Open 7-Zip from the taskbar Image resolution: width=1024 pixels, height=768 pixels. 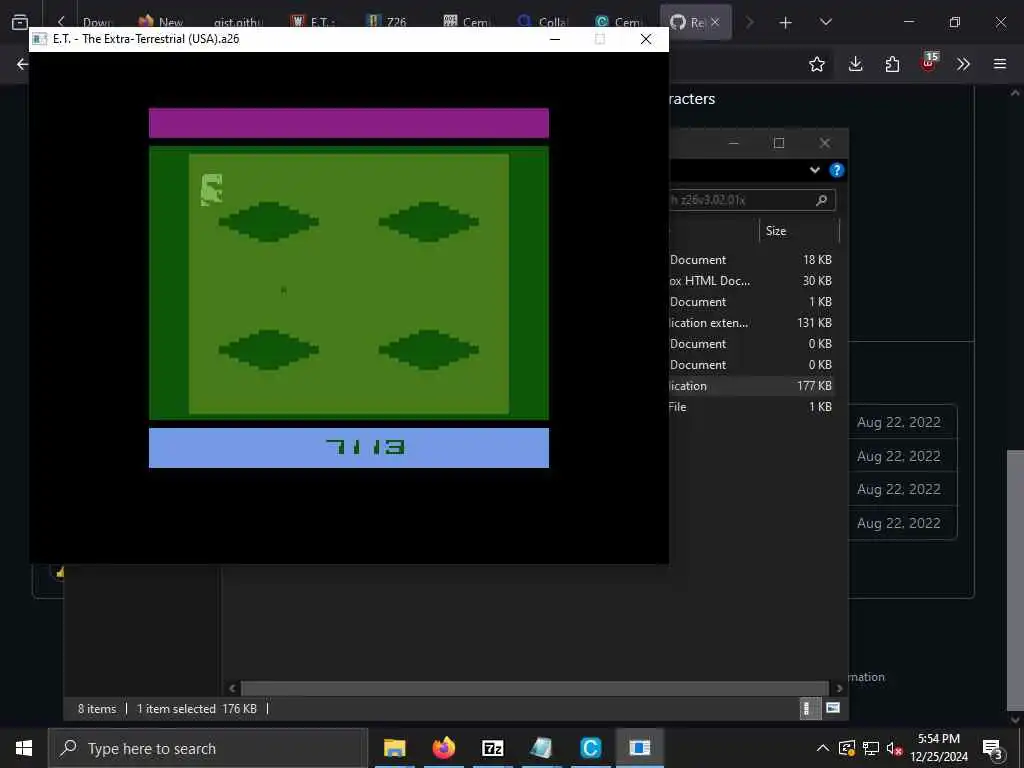coord(492,748)
